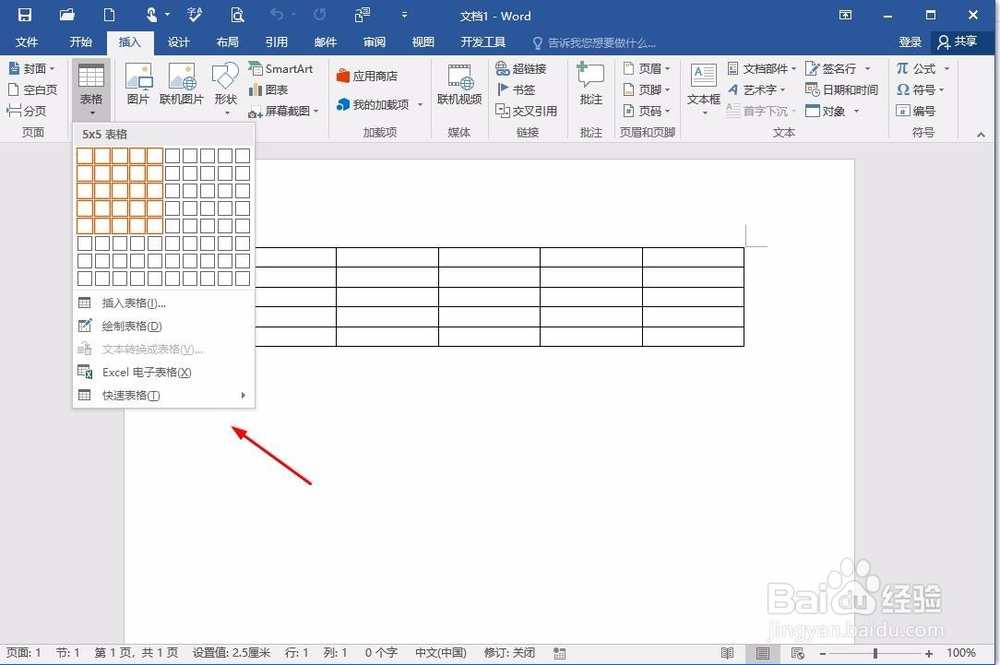Switch to the Developer (开发工具) tab
Viewport: 1000px width, 665px height.
pyautogui.click(x=483, y=42)
